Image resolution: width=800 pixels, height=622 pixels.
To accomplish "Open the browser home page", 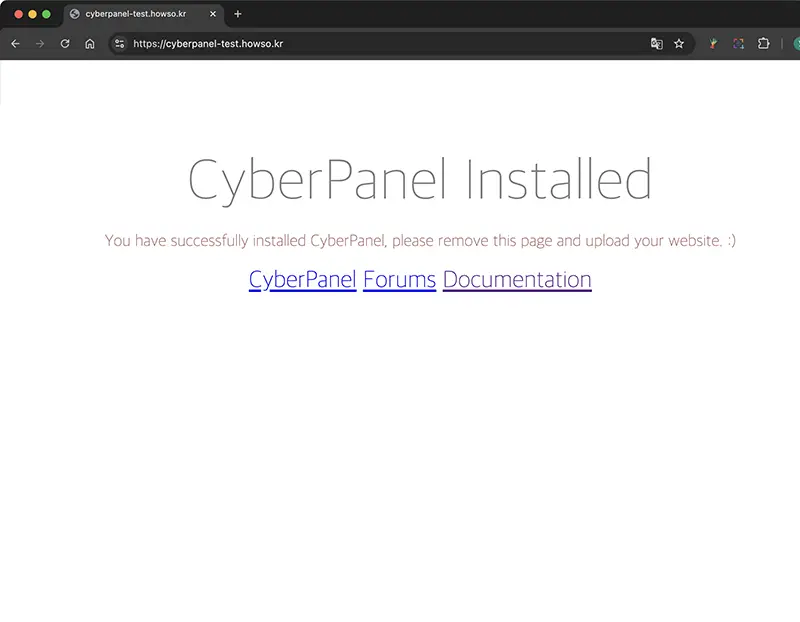I will click(90, 44).
